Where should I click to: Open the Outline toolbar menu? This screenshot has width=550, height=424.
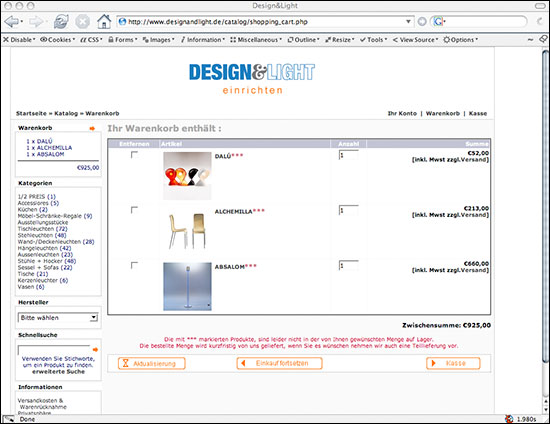(303, 40)
